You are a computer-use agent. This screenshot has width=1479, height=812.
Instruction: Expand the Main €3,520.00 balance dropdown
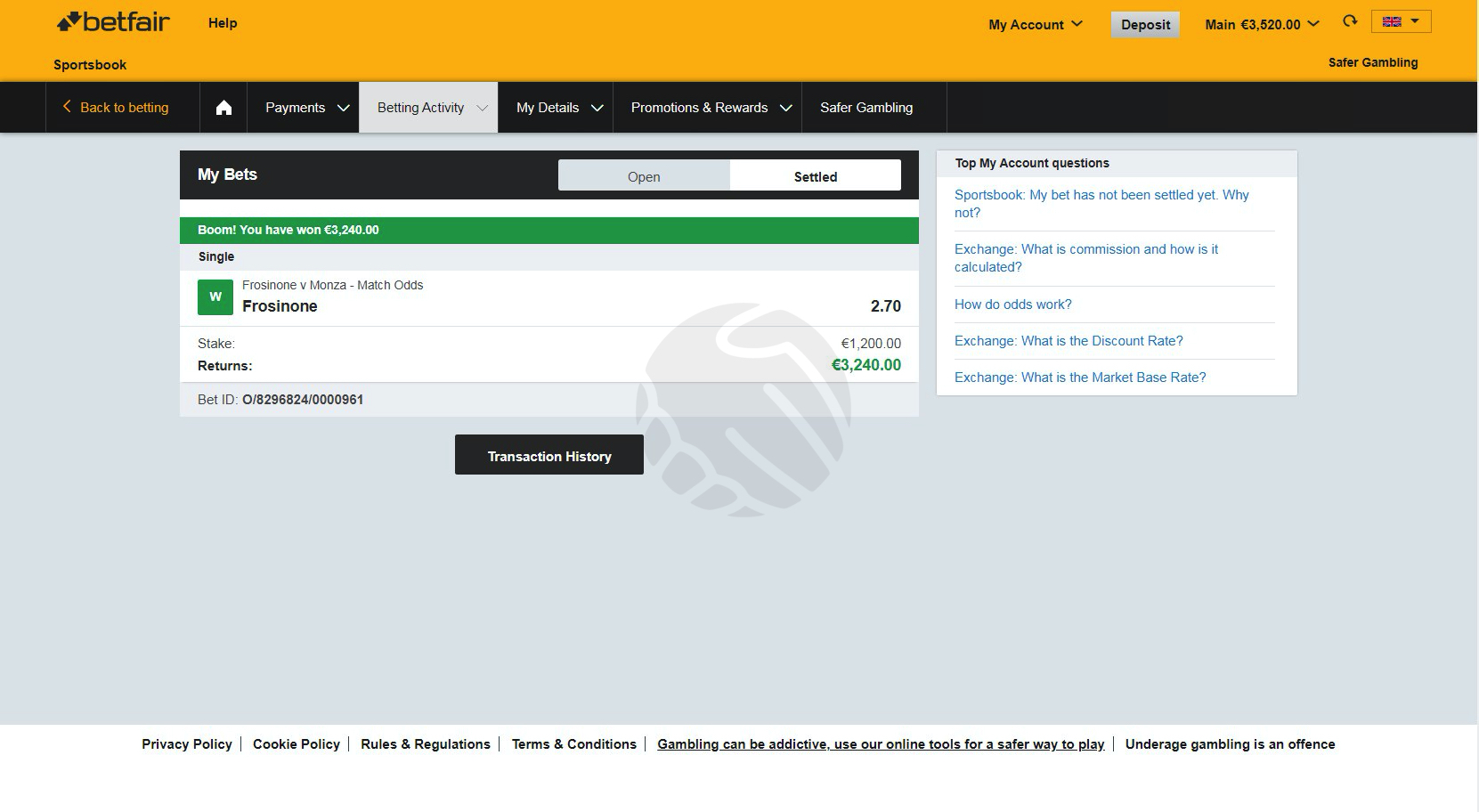[x=1262, y=24]
